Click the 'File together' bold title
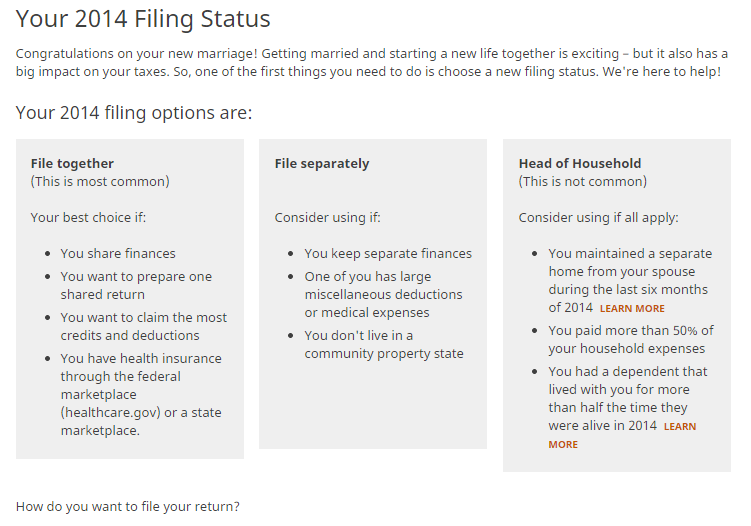This screenshot has height=526, width=751. (72, 163)
